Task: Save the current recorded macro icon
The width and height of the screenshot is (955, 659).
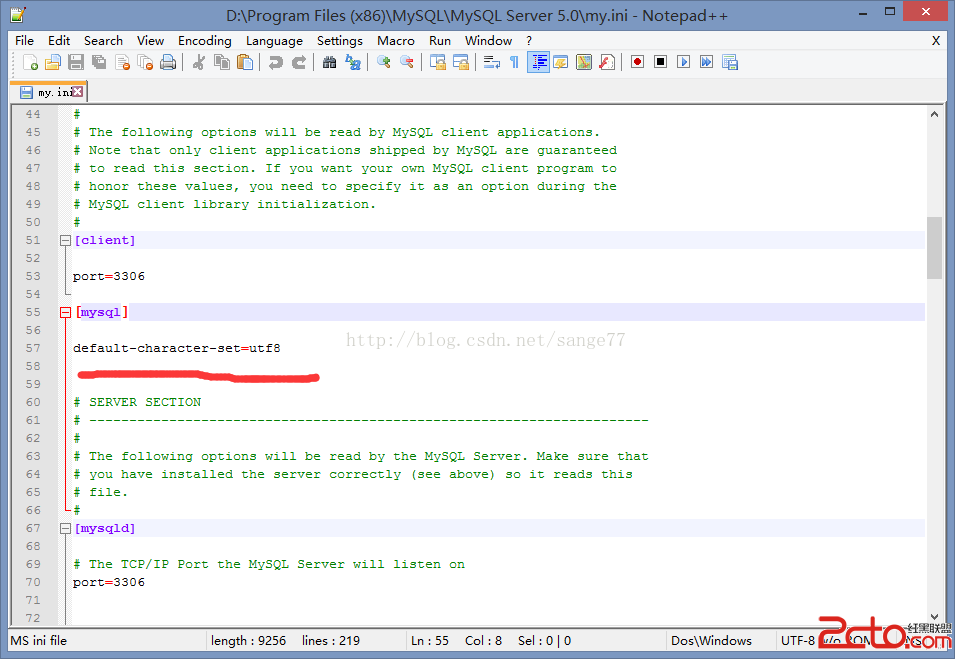Action: (x=730, y=62)
